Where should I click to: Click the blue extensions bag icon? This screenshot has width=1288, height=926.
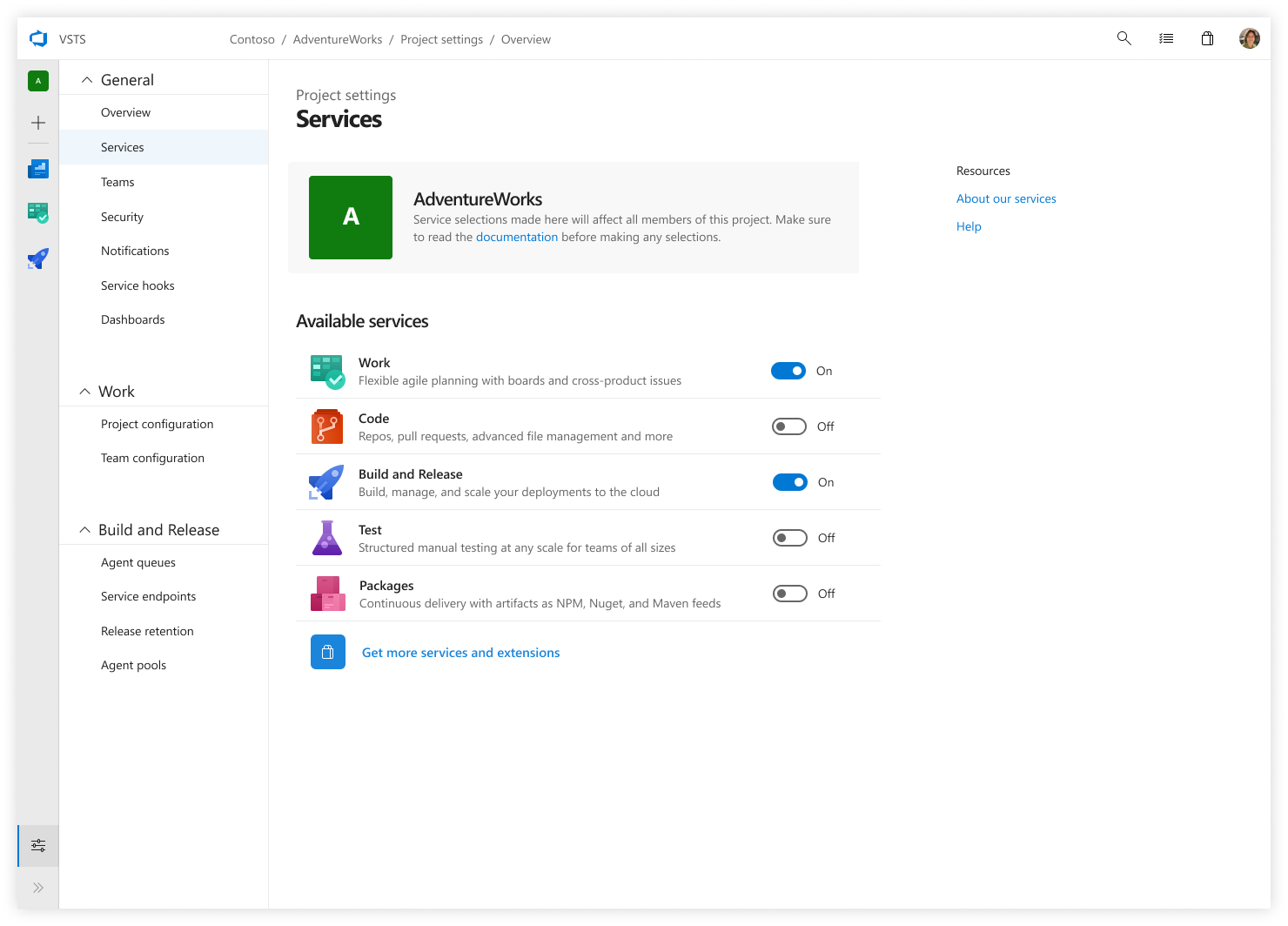click(x=328, y=652)
